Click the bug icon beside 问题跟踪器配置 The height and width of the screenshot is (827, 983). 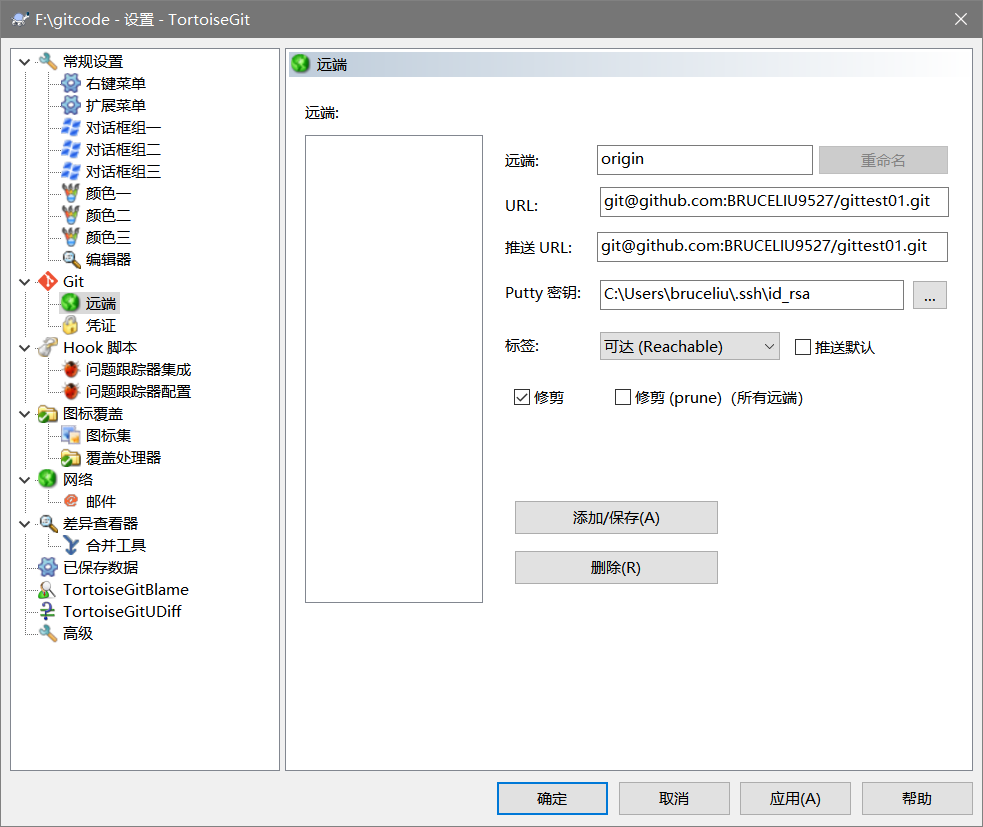[71, 391]
